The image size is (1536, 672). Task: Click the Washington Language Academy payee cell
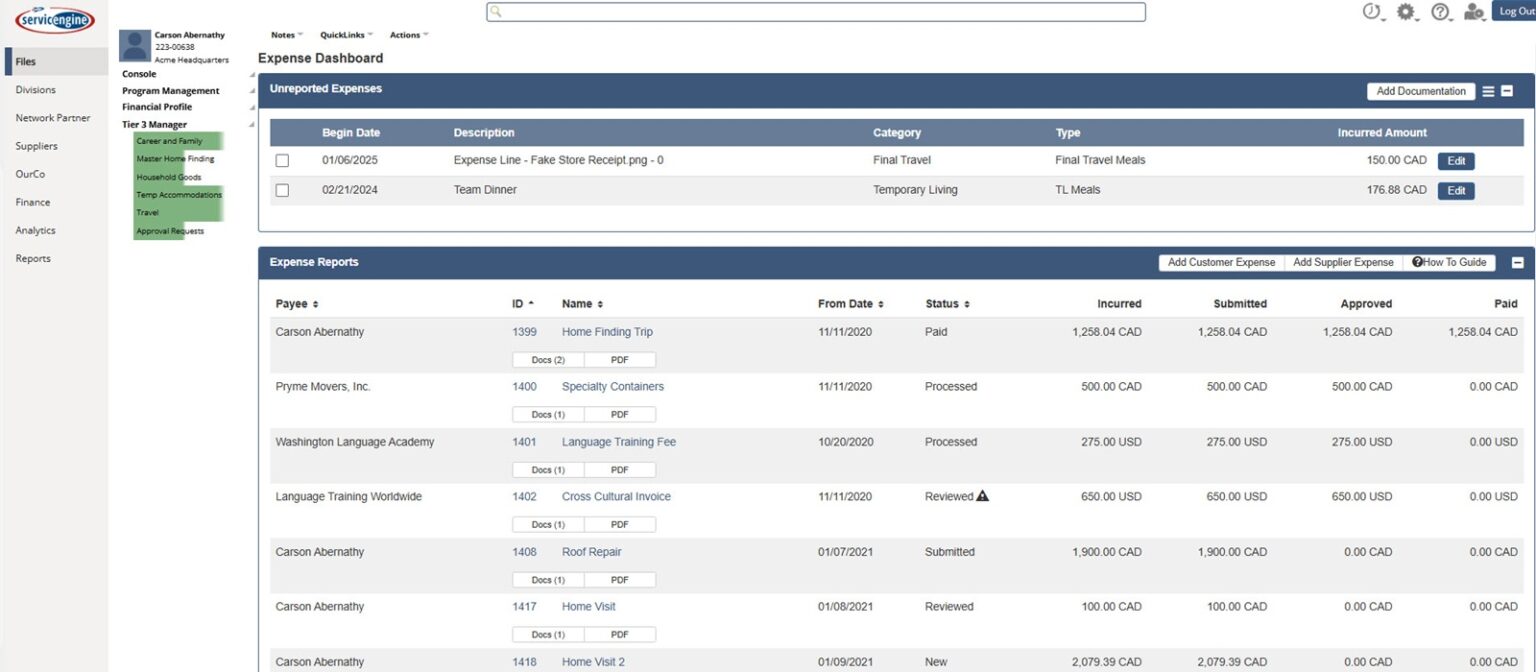point(355,442)
